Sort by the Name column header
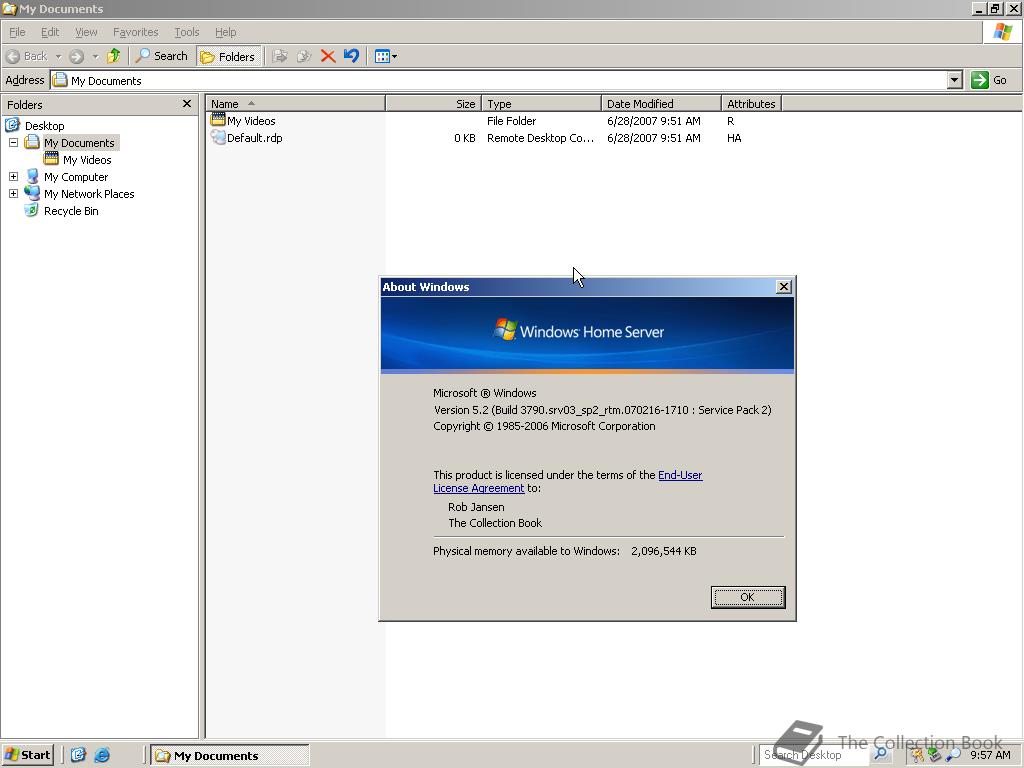The image size is (1024, 768). coord(296,104)
